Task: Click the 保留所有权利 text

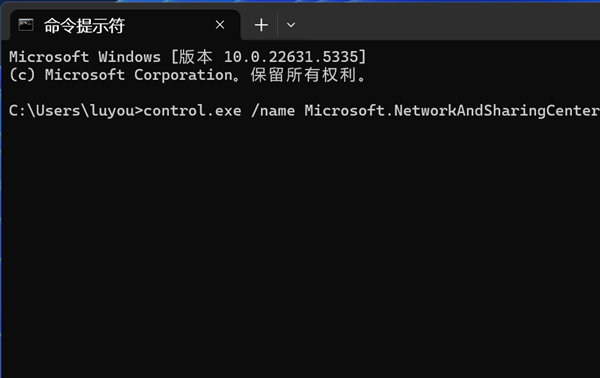Action: tap(303, 75)
